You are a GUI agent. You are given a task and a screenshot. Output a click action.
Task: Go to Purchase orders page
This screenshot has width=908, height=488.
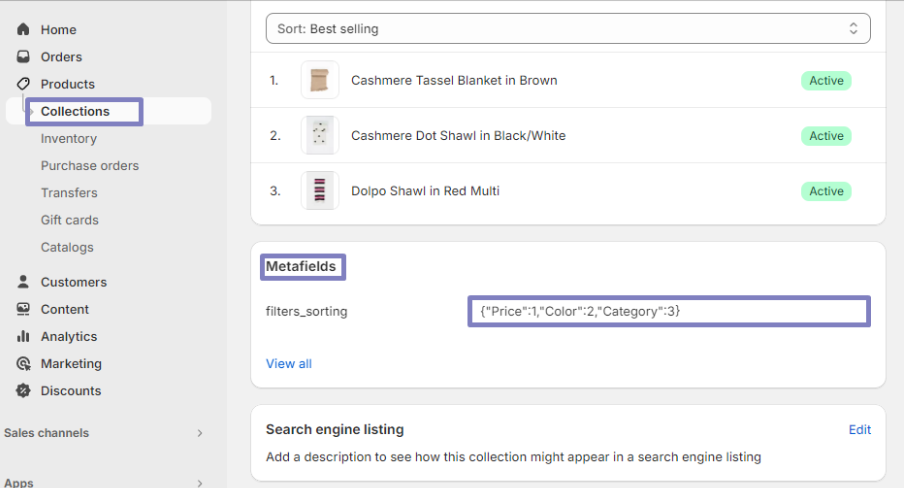click(x=90, y=166)
